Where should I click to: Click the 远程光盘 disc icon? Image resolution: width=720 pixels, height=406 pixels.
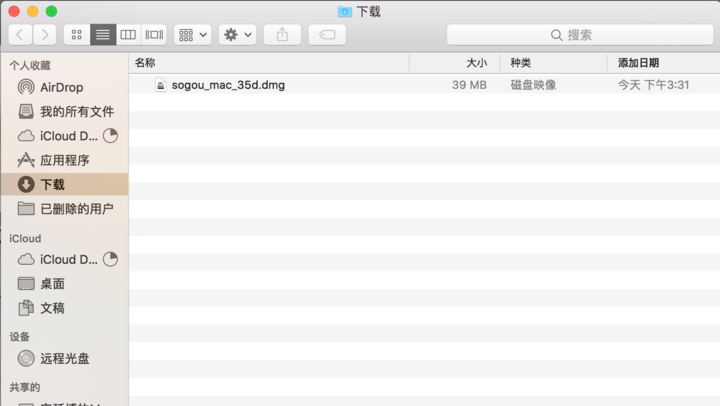(x=26, y=358)
